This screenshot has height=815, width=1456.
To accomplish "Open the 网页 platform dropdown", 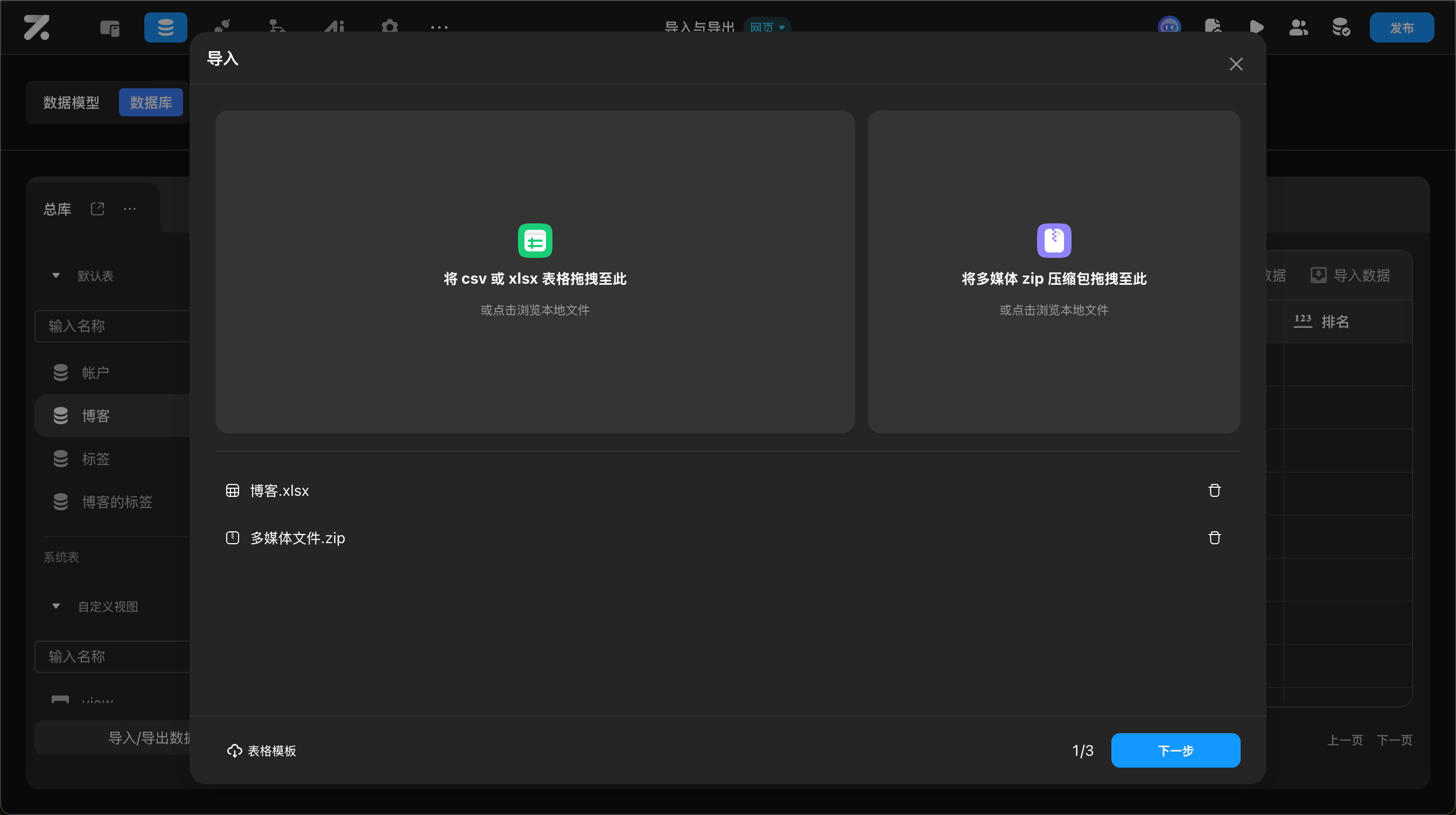I will (x=767, y=27).
